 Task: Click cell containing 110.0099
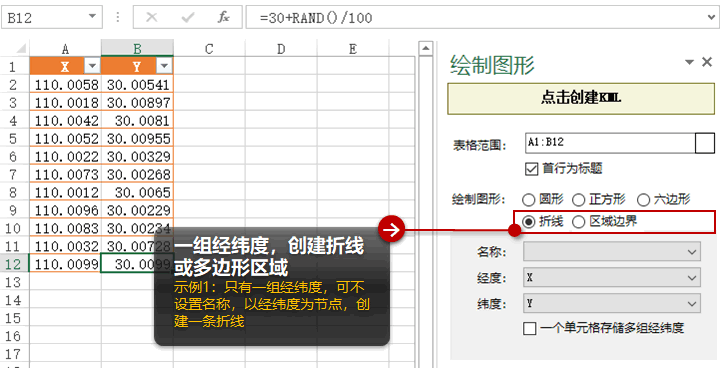point(65,264)
